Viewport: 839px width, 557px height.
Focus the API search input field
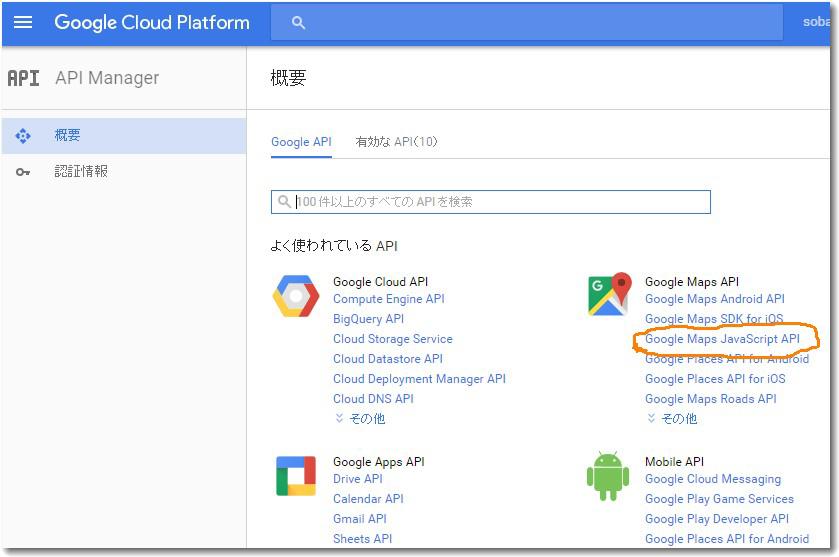point(491,202)
